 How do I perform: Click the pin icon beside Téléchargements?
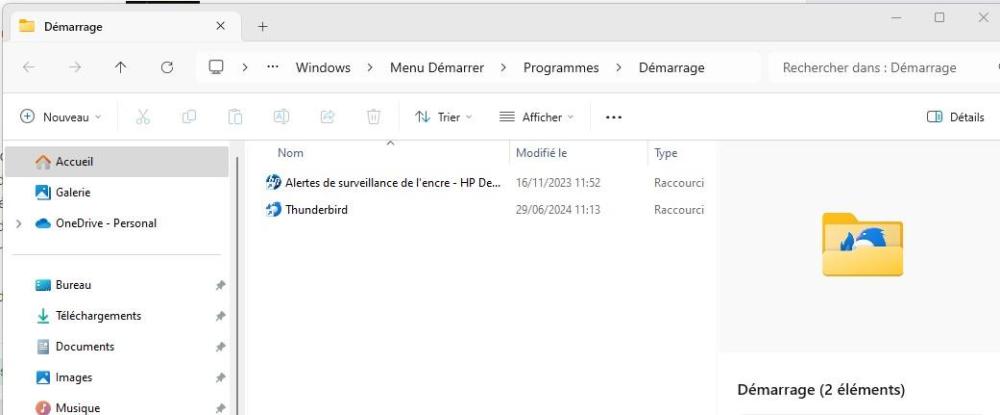coord(220,316)
